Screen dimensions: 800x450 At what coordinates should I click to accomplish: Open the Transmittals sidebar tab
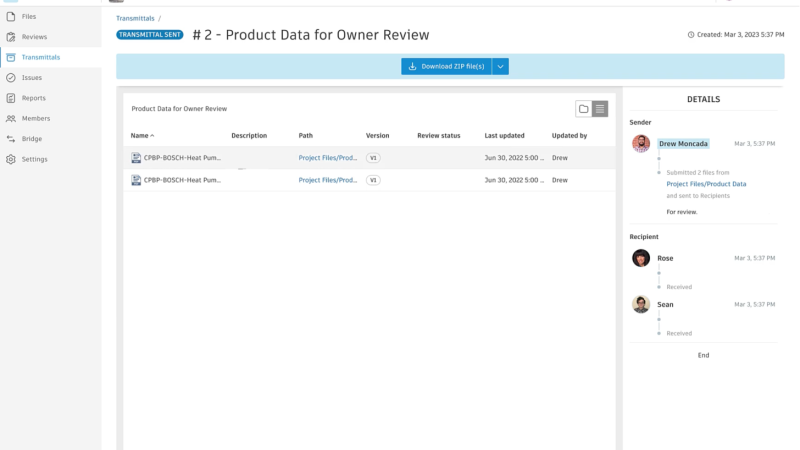point(41,57)
